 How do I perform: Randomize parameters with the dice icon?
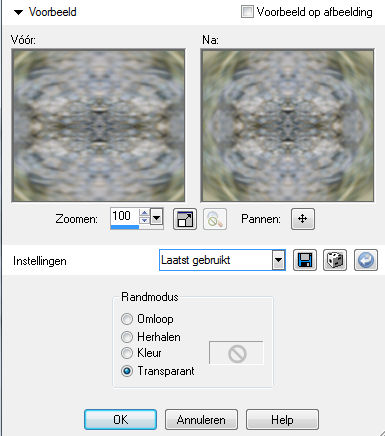click(x=335, y=260)
